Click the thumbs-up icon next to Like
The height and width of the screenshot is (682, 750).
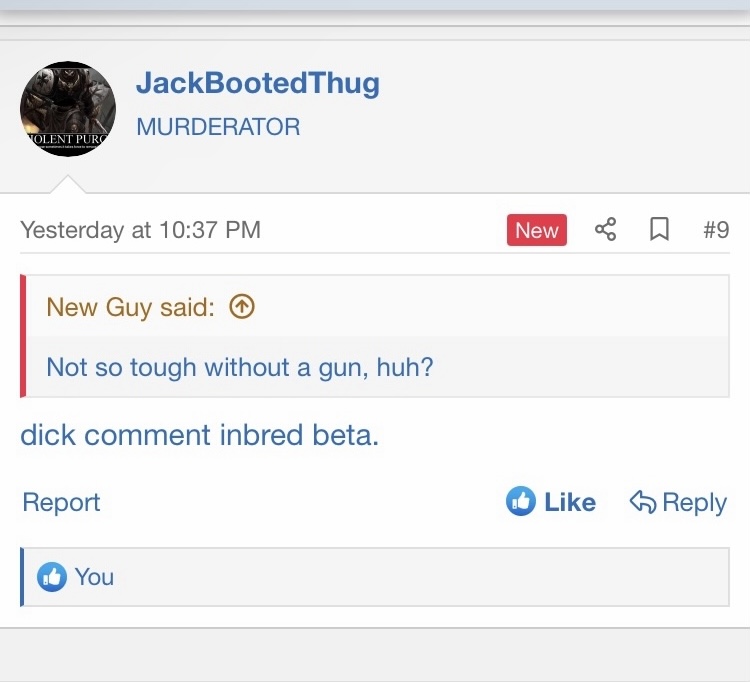pyautogui.click(x=520, y=501)
